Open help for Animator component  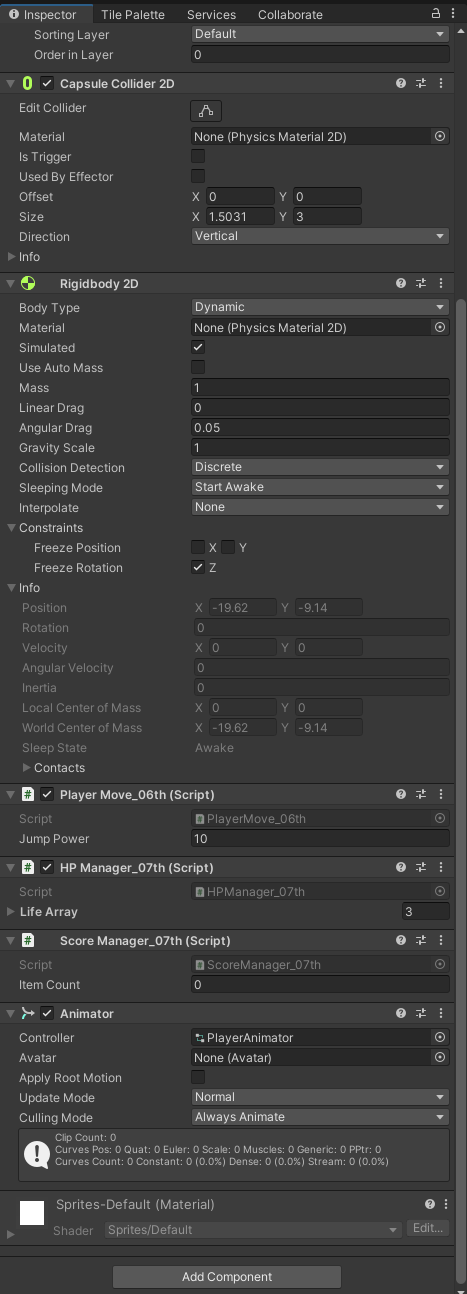click(401, 1014)
